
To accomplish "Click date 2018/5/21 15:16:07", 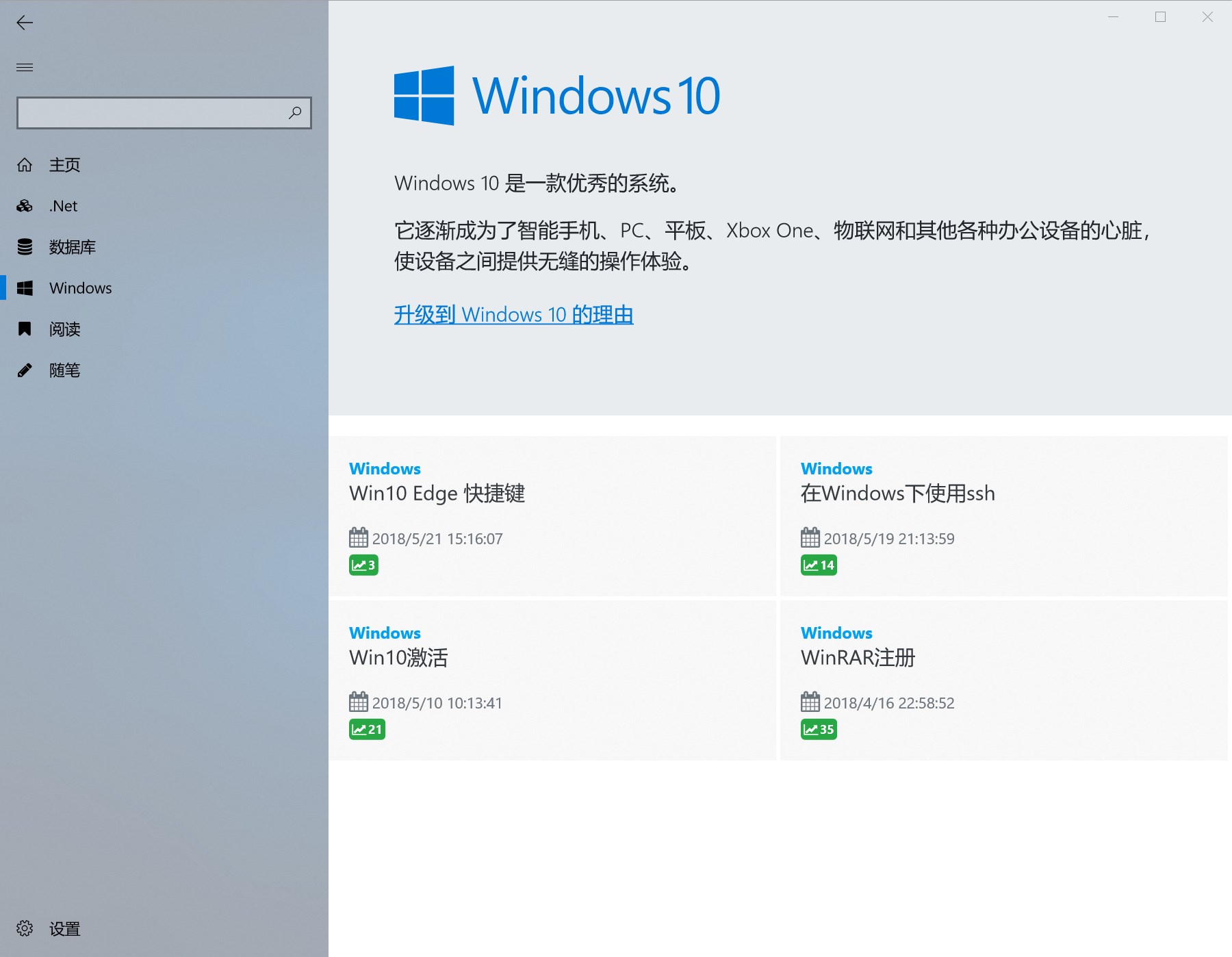I will (x=437, y=539).
